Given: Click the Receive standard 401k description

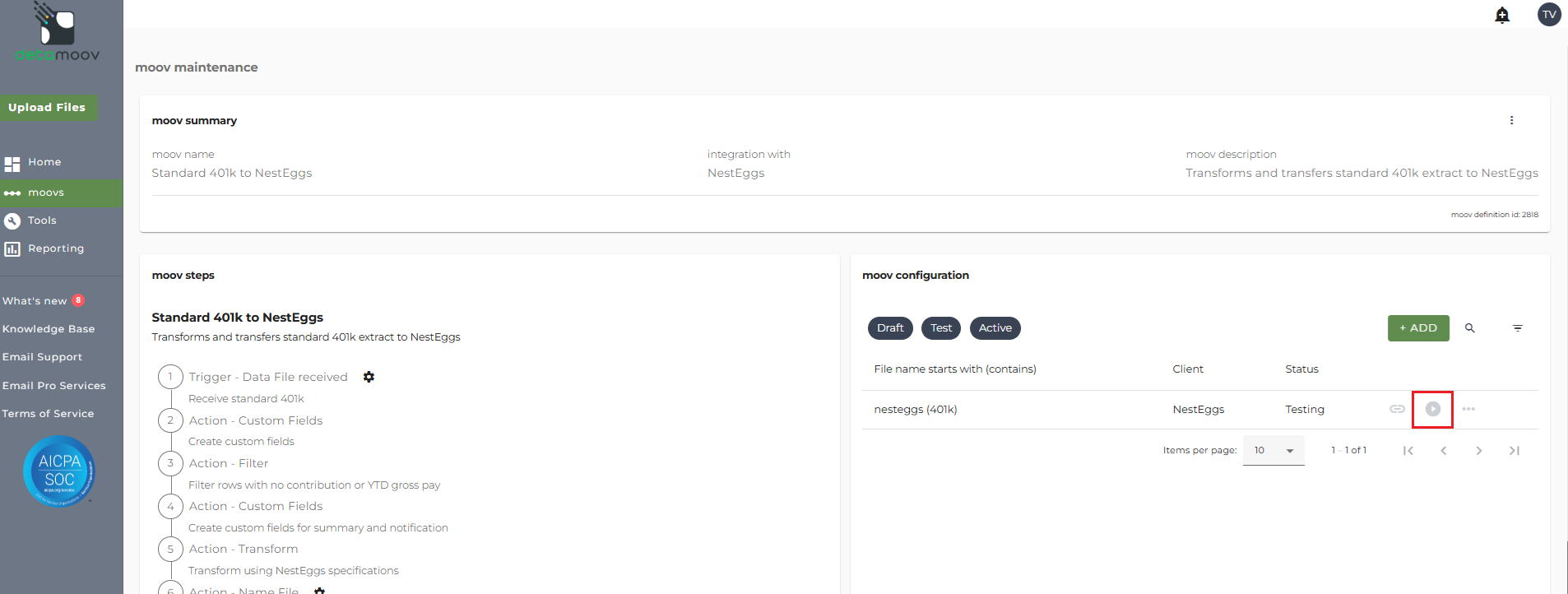Looking at the screenshot, I should click(x=246, y=399).
